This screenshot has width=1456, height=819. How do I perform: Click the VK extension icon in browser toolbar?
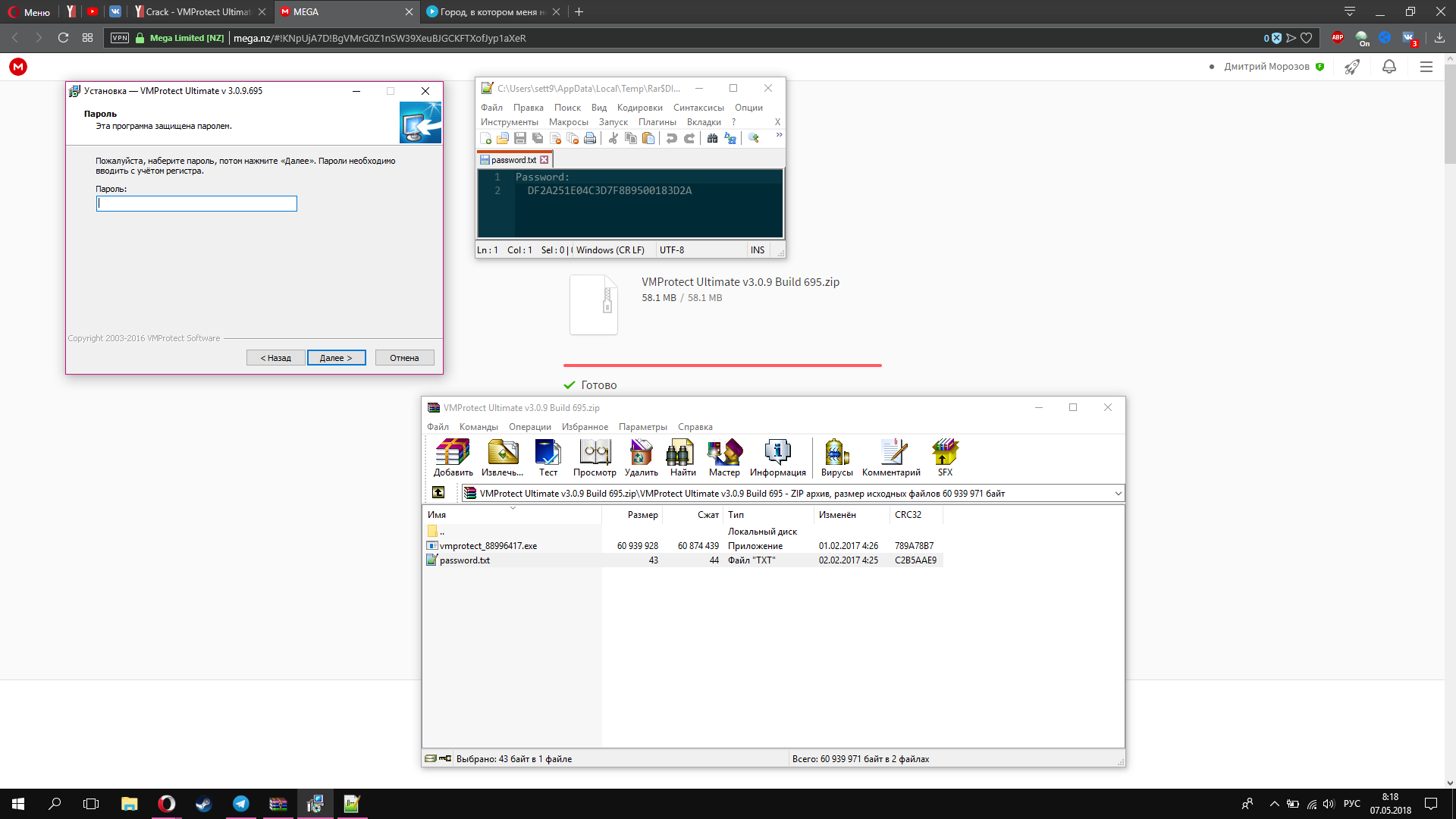coord(1409,37)
